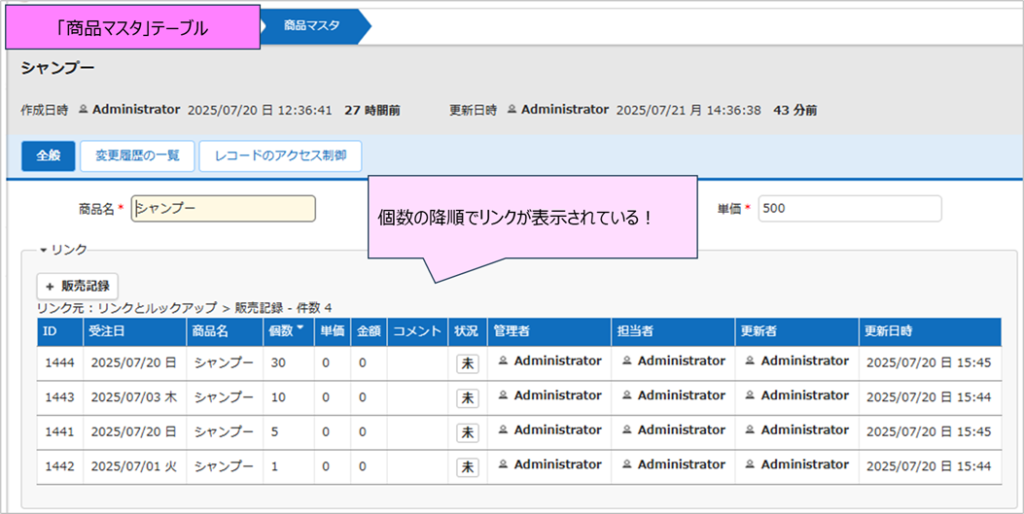The height and width of the screenshot is (514, 1024).
Task: Click 個数 value 30
Action: point(278,363)
